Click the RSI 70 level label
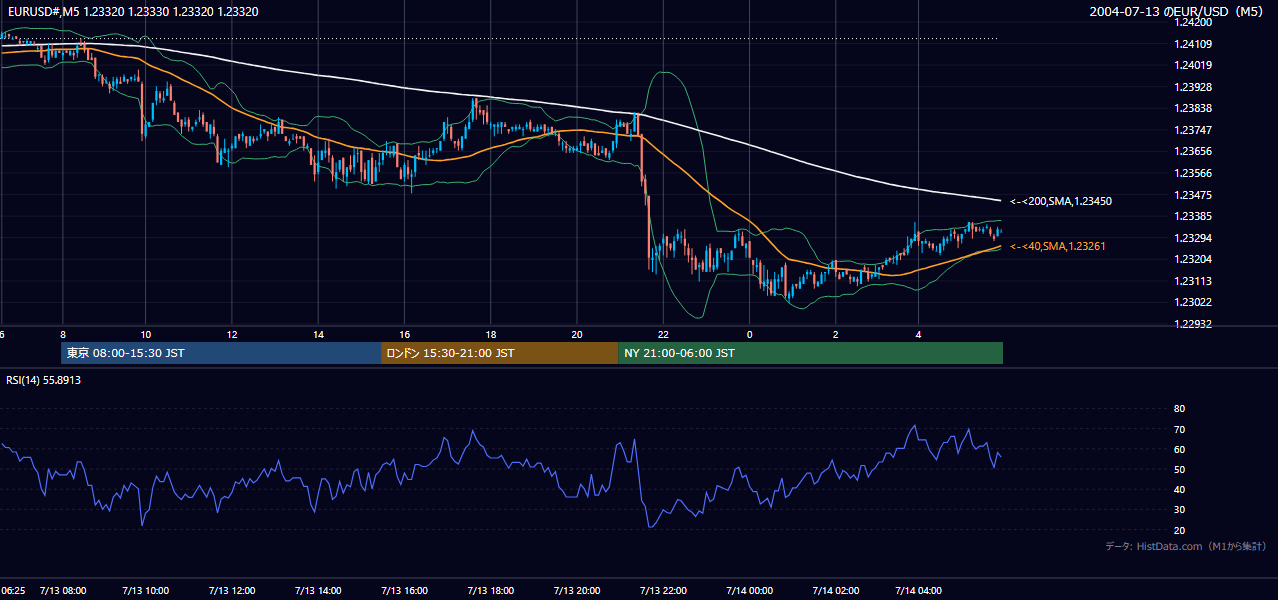Image resolution: width=1278 pixels, height=600 pixels. pyautogui.click(x=1179, y=429)
